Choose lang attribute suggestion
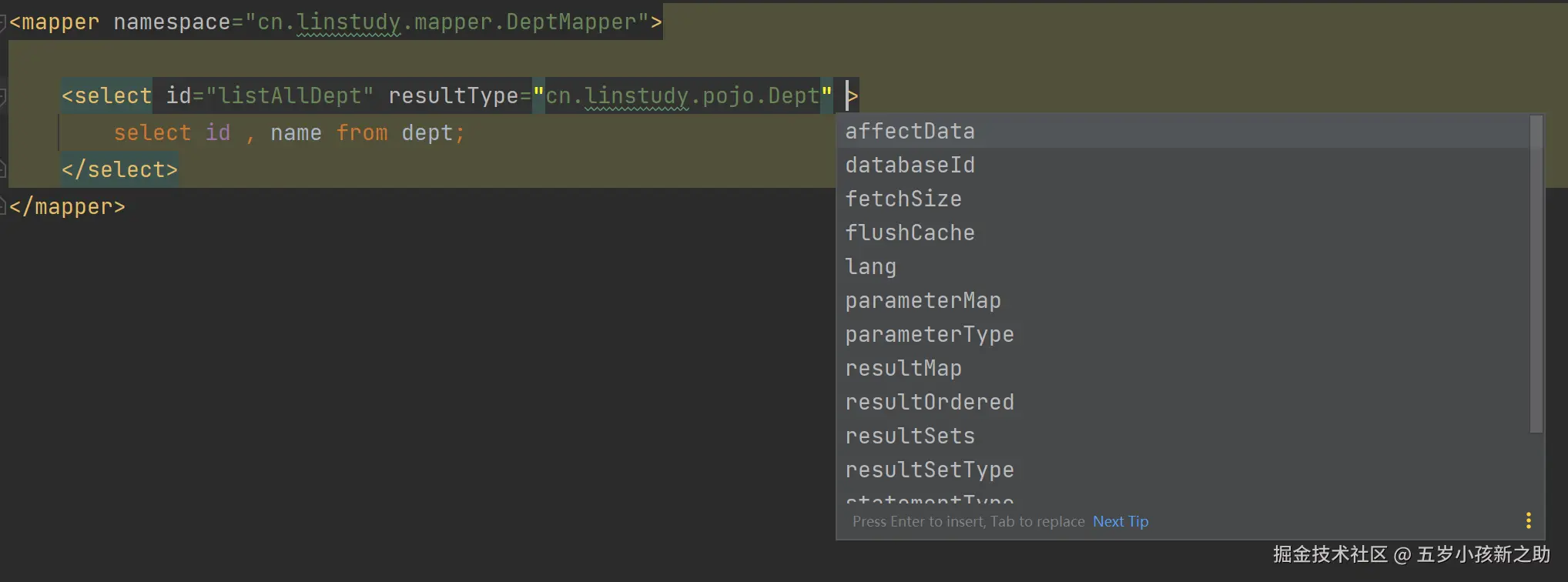The width and height of the screenshot is (1568, 582). coord(870,267)
